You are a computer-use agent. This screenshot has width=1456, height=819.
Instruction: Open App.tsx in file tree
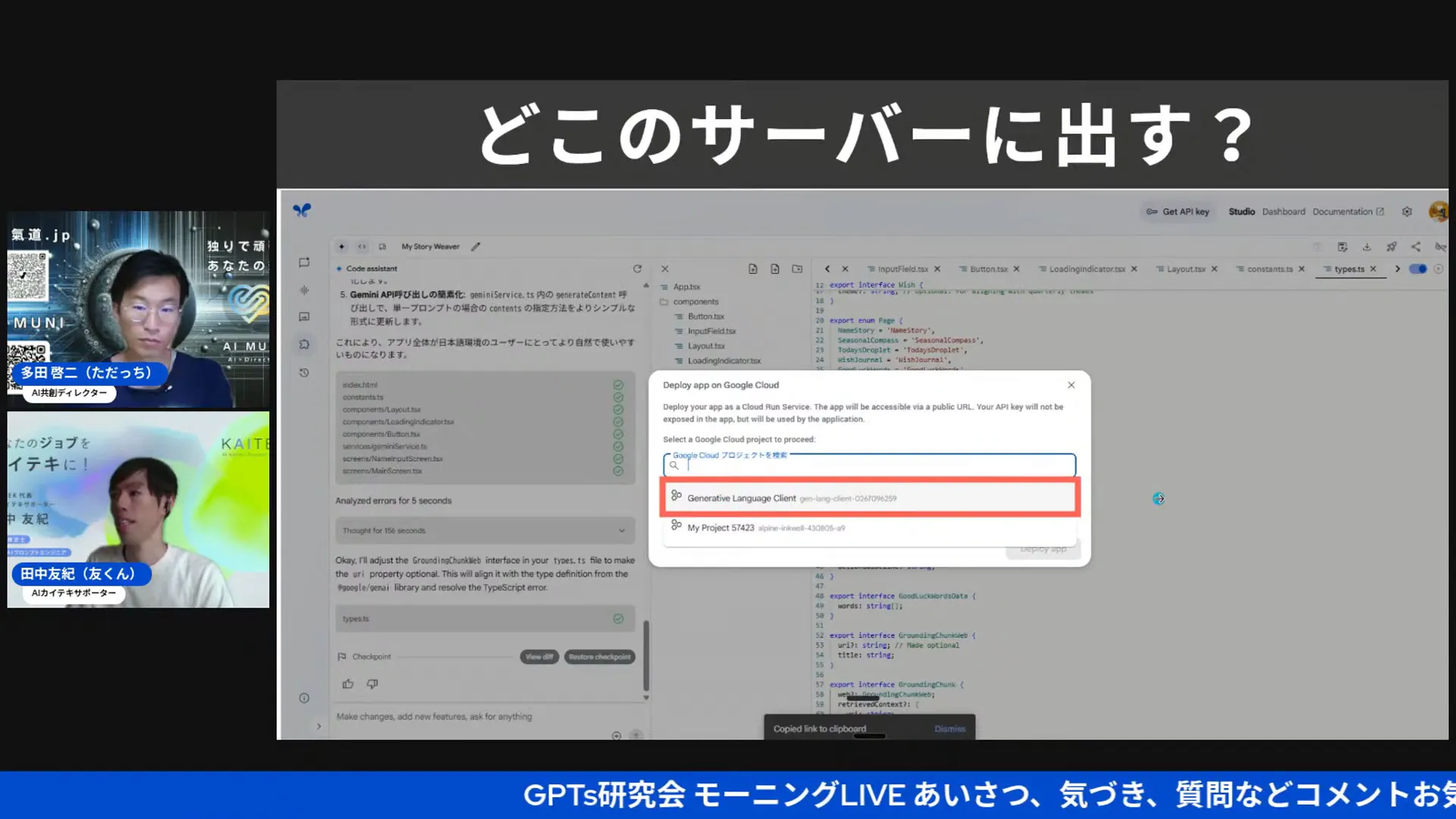pos(686,287)
